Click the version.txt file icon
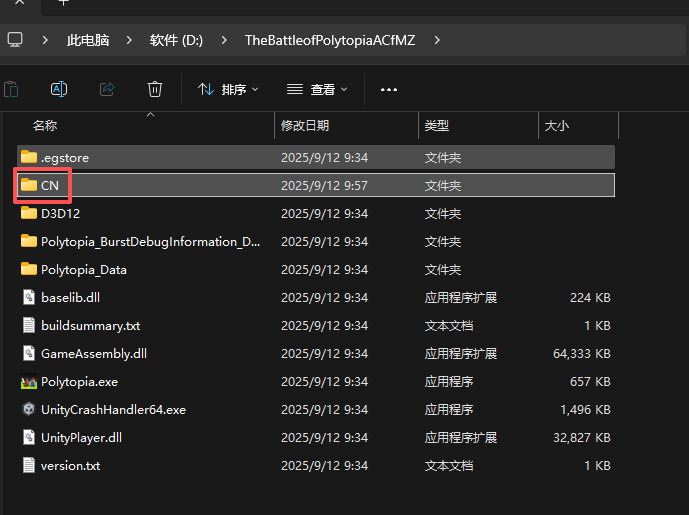689x515 pixels. point(29,465)
